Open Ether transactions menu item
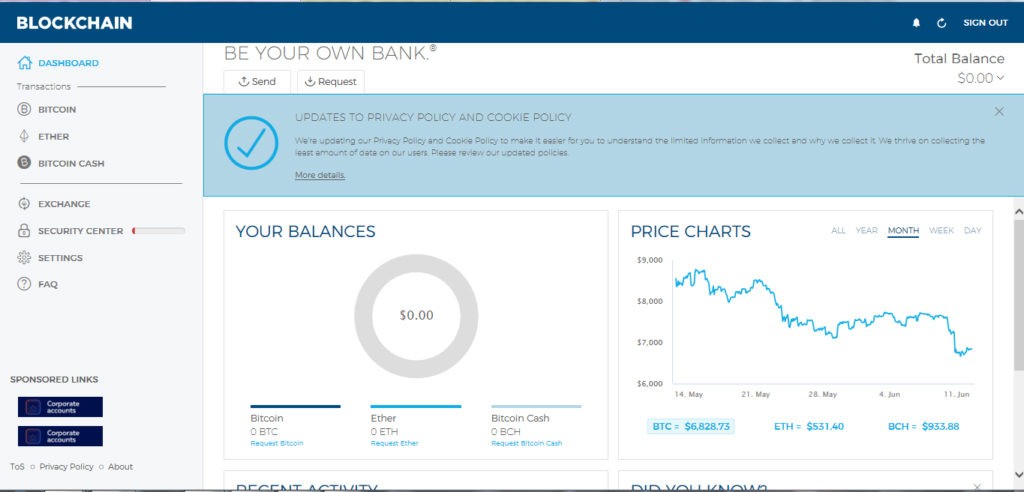This screenshot has height=492, width=1024. (x=54, y=137)
